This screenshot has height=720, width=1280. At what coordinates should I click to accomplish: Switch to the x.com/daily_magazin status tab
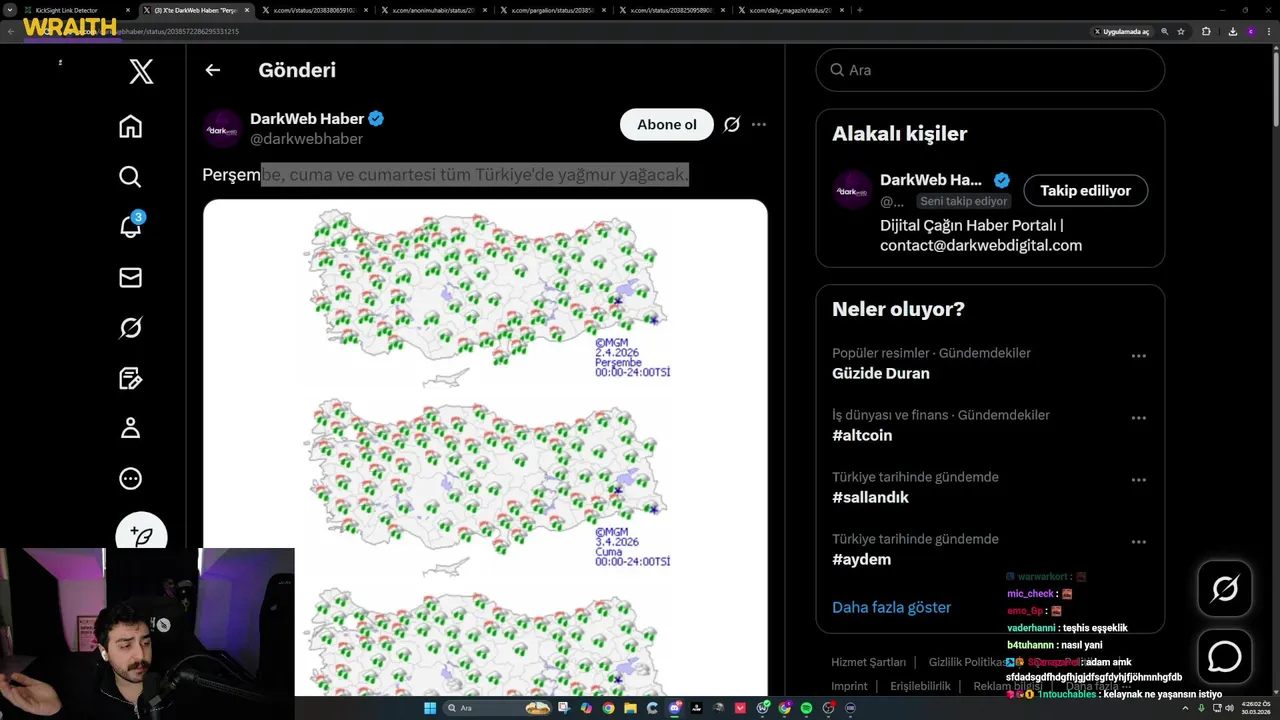point(790,10)
